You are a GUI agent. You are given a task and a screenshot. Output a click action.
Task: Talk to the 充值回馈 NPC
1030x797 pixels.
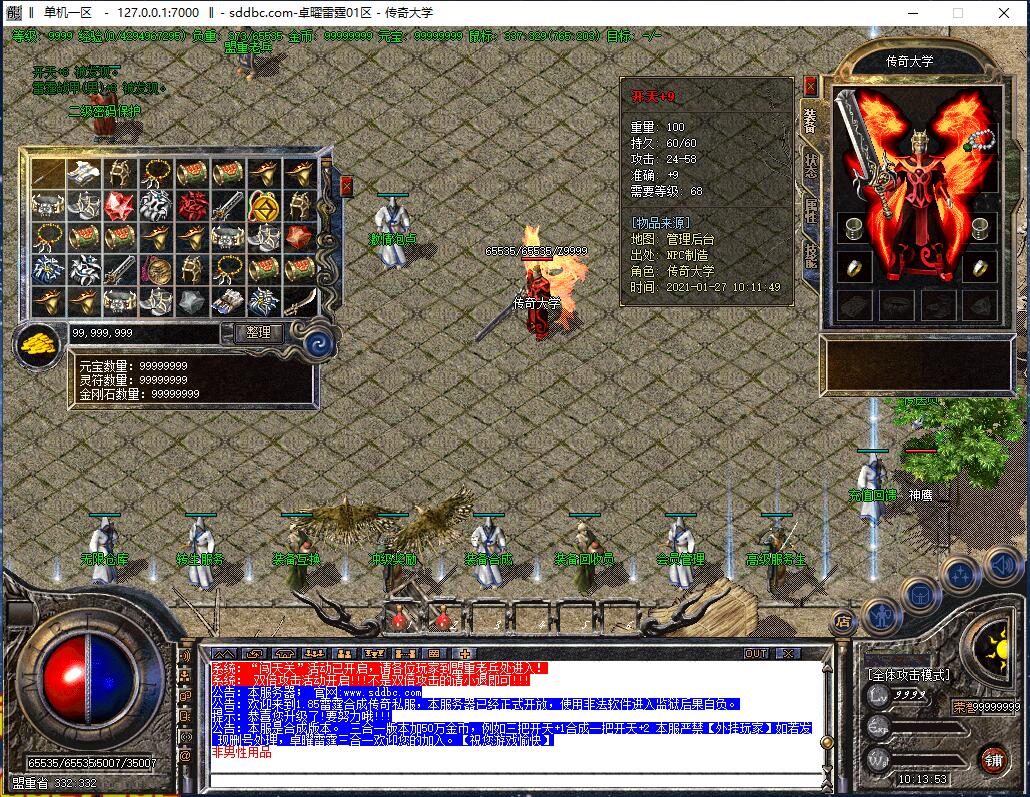pyautogui.click(x=872, y=488)
